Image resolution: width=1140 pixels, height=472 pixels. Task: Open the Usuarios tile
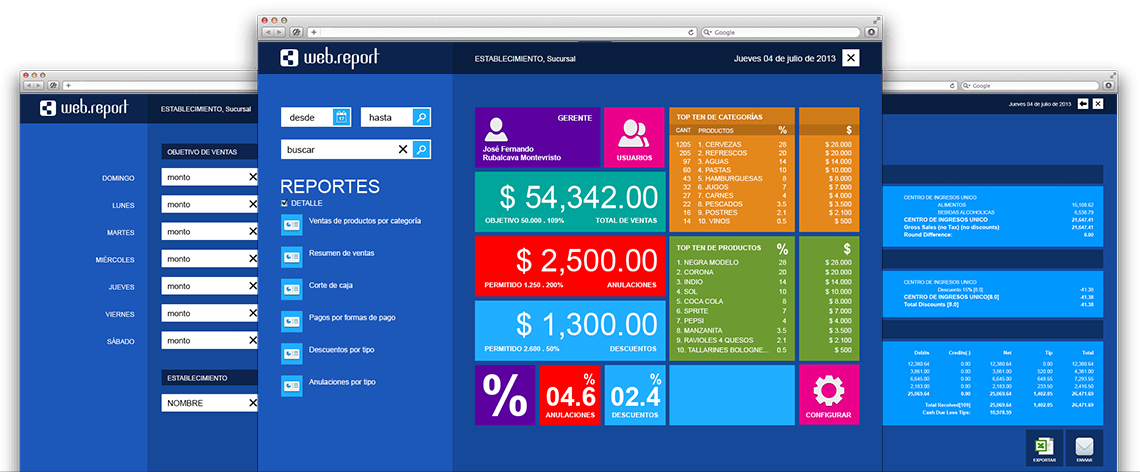coord(633,138)
